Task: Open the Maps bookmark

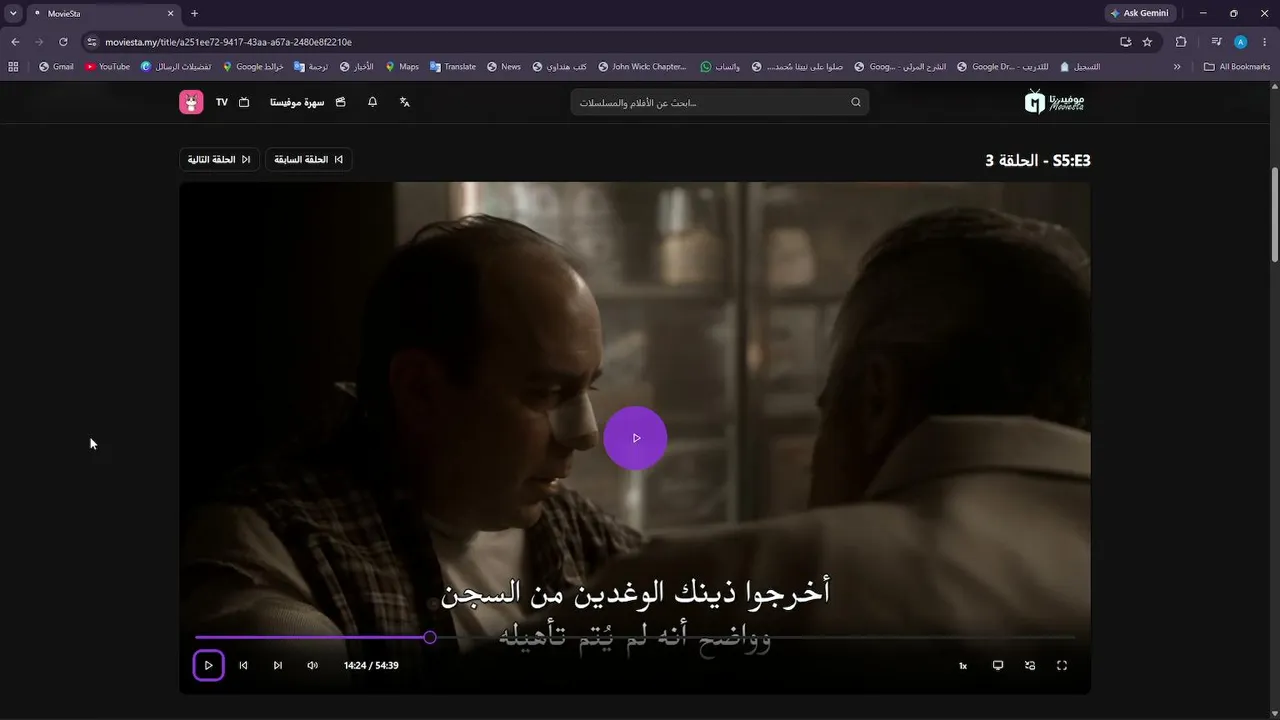Action: pyautogui.click(x=402, y=67)
